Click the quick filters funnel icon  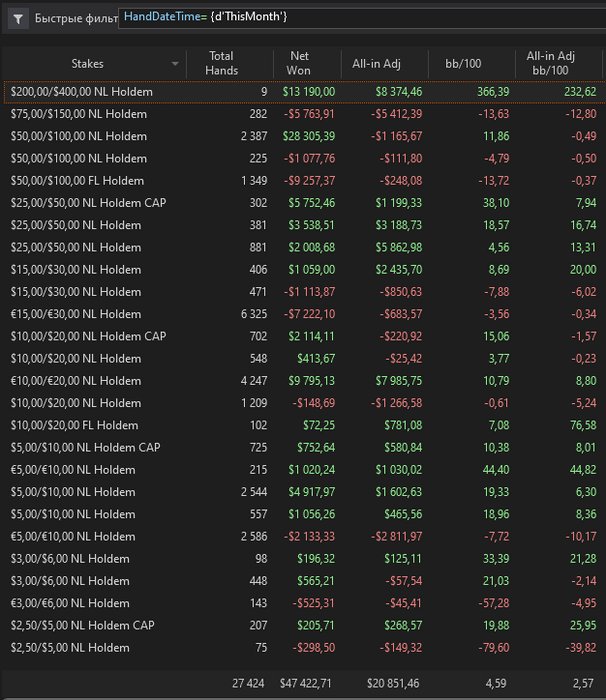[x=18, y=19]
